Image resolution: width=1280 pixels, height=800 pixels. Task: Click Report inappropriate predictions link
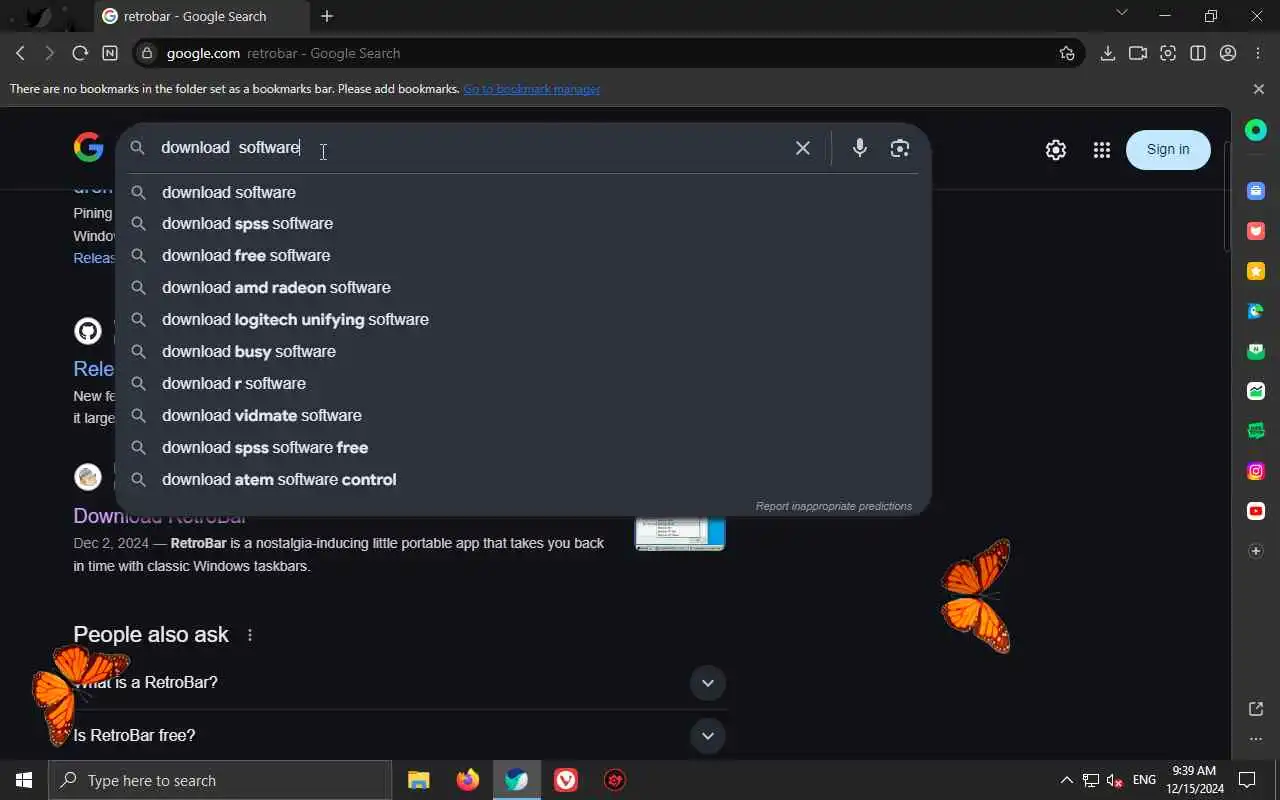[x=833, y=506]
